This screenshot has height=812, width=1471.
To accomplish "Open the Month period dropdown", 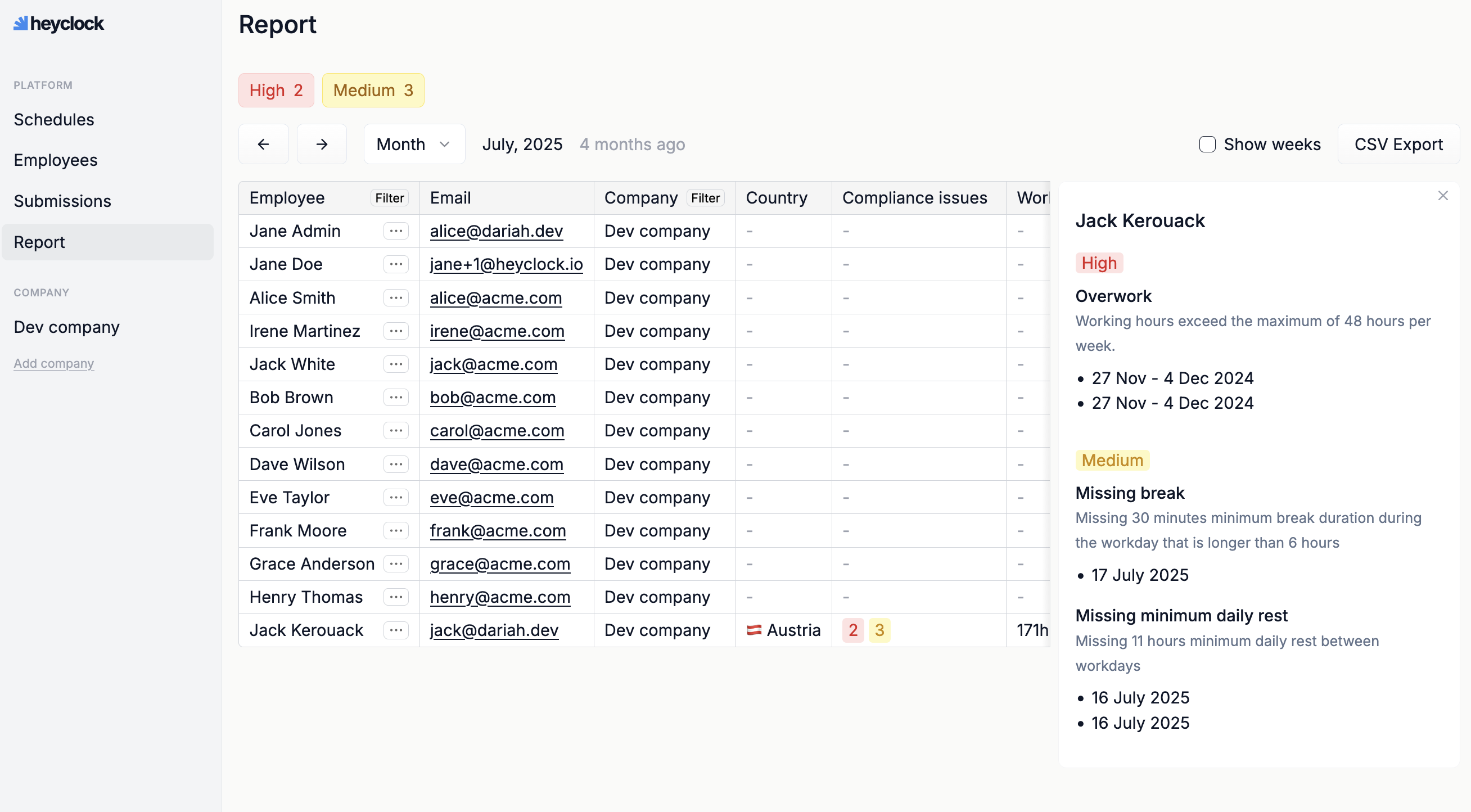I will (414, 144).
